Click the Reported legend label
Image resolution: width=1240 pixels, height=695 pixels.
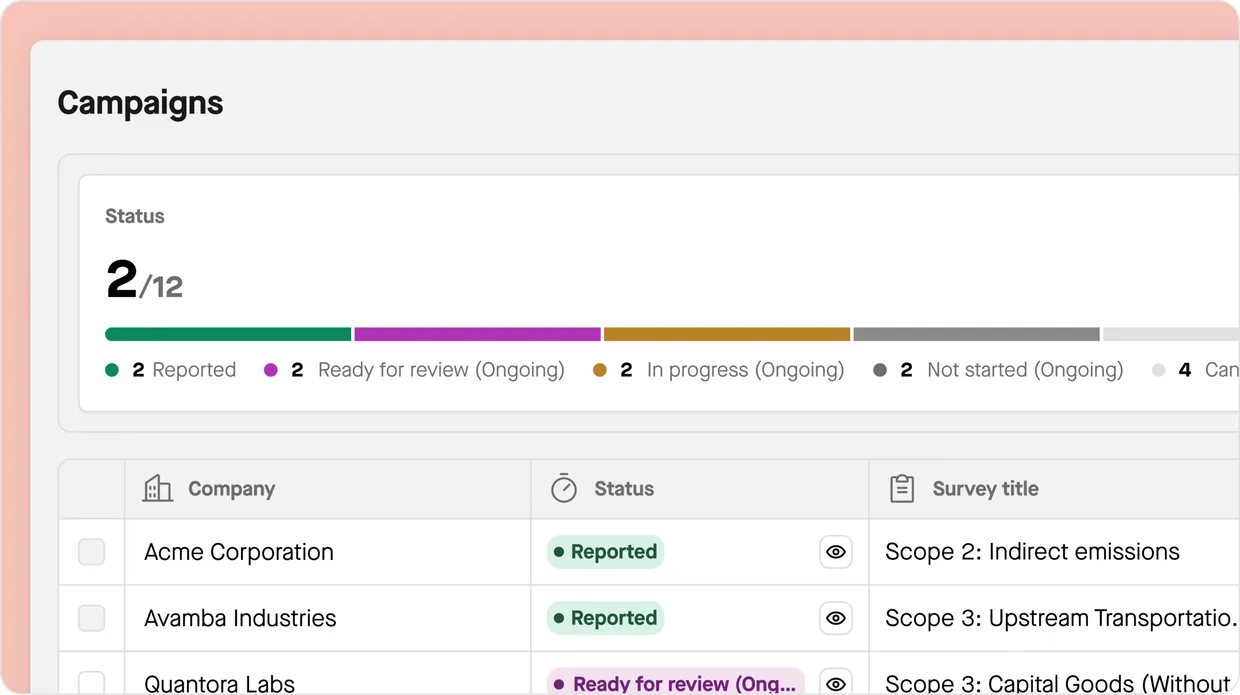click(x=194, y=370)
